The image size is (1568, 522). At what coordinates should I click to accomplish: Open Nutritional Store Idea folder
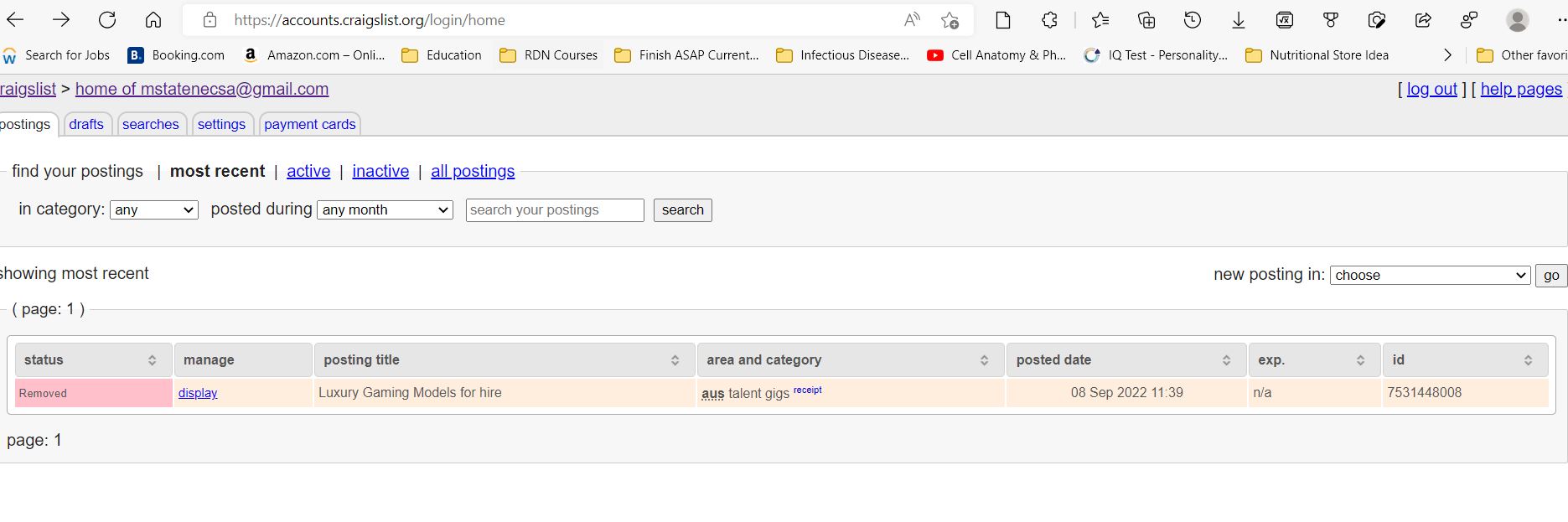point(1317,55)
